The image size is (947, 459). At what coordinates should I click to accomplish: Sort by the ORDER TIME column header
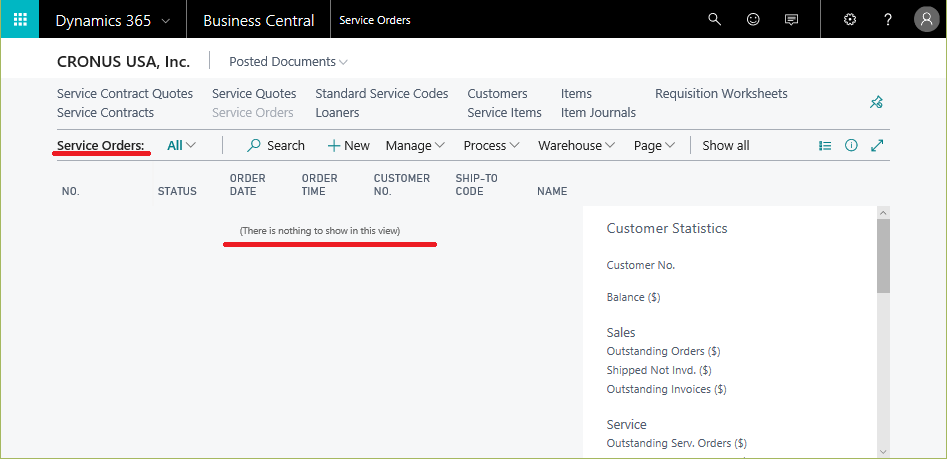click(319, 185)
